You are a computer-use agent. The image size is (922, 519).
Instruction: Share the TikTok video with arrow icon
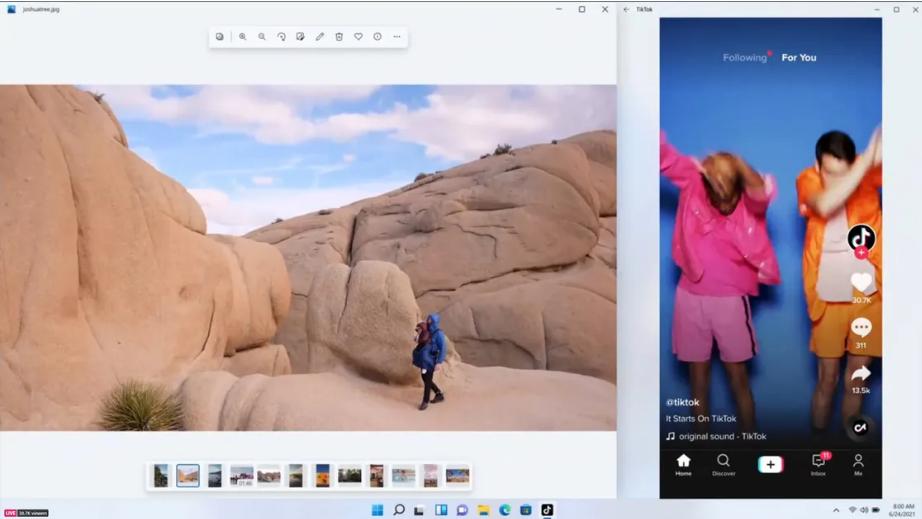(x=860, y=376)
